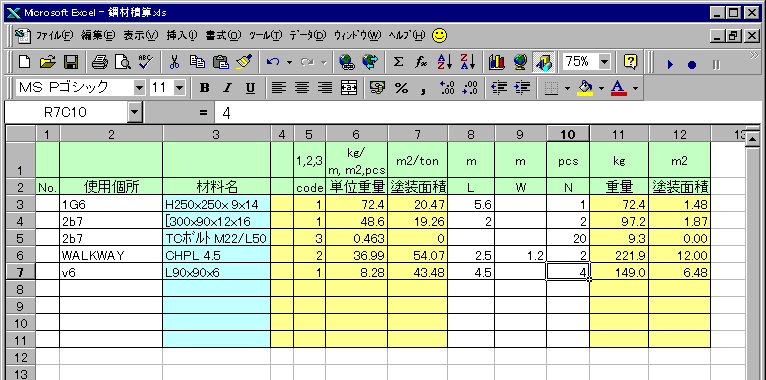Click the record macro circle button
Screen dimensions: 766x380
[691, 64]
